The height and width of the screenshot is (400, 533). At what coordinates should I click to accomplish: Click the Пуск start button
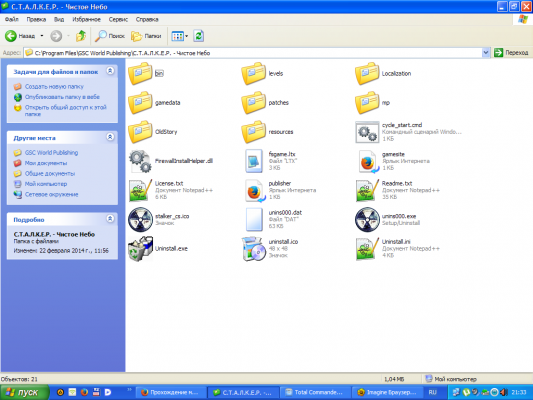24,392
